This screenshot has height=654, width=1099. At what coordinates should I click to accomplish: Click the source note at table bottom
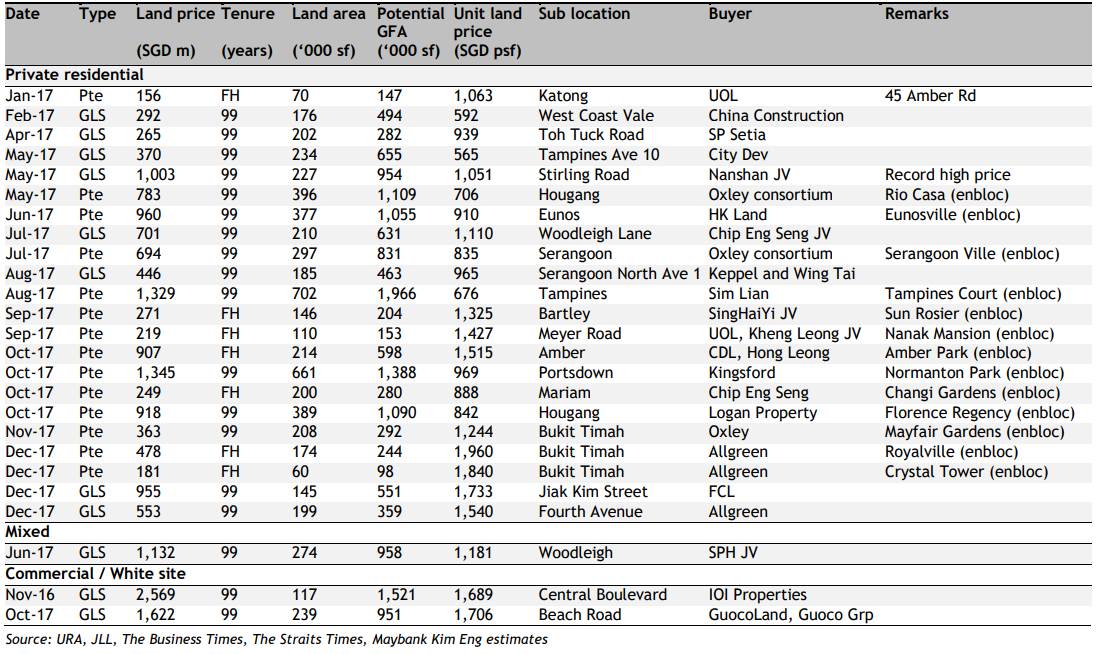coord(276,639)
